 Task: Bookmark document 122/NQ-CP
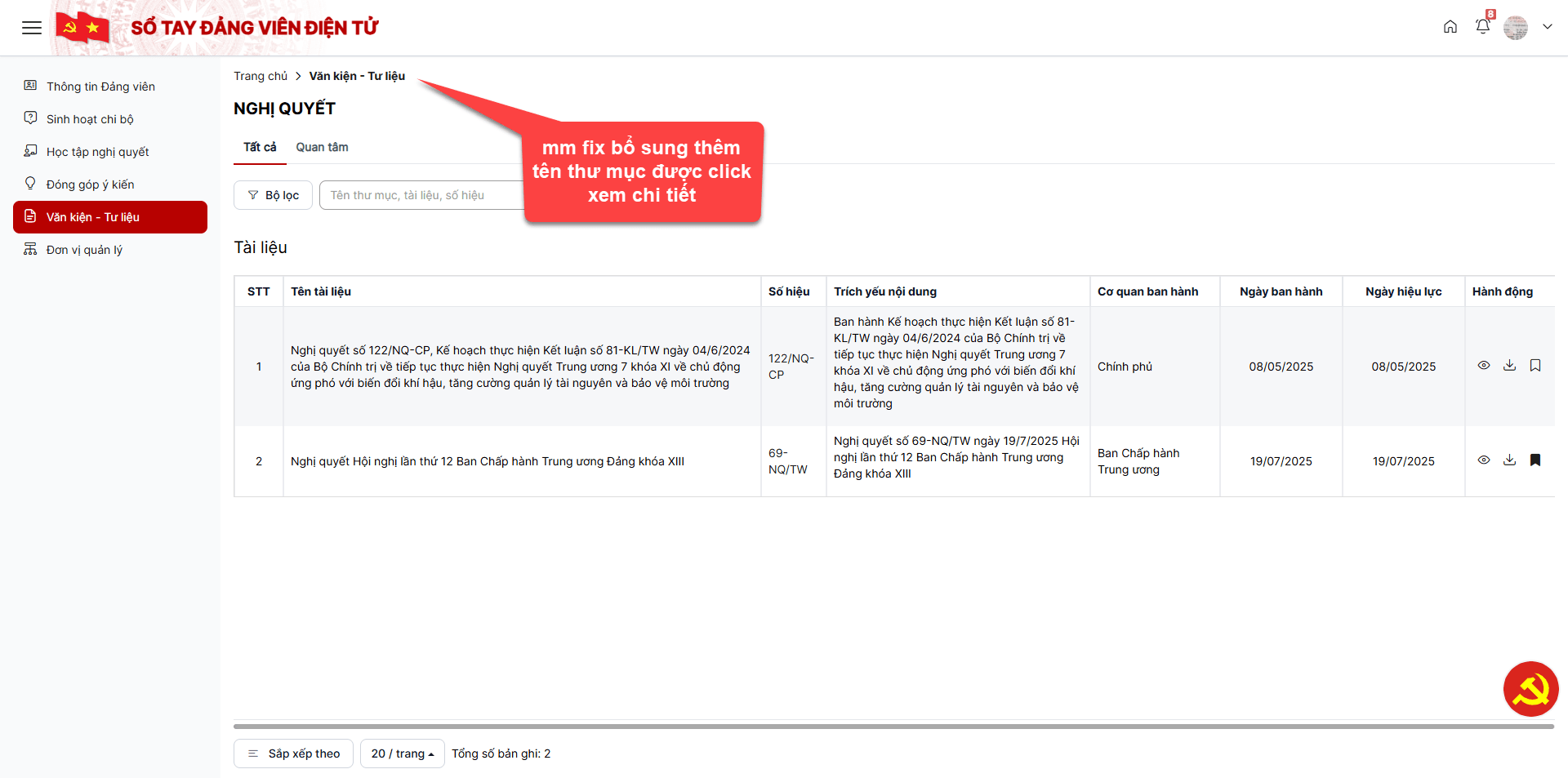[x=1535, y=366]
